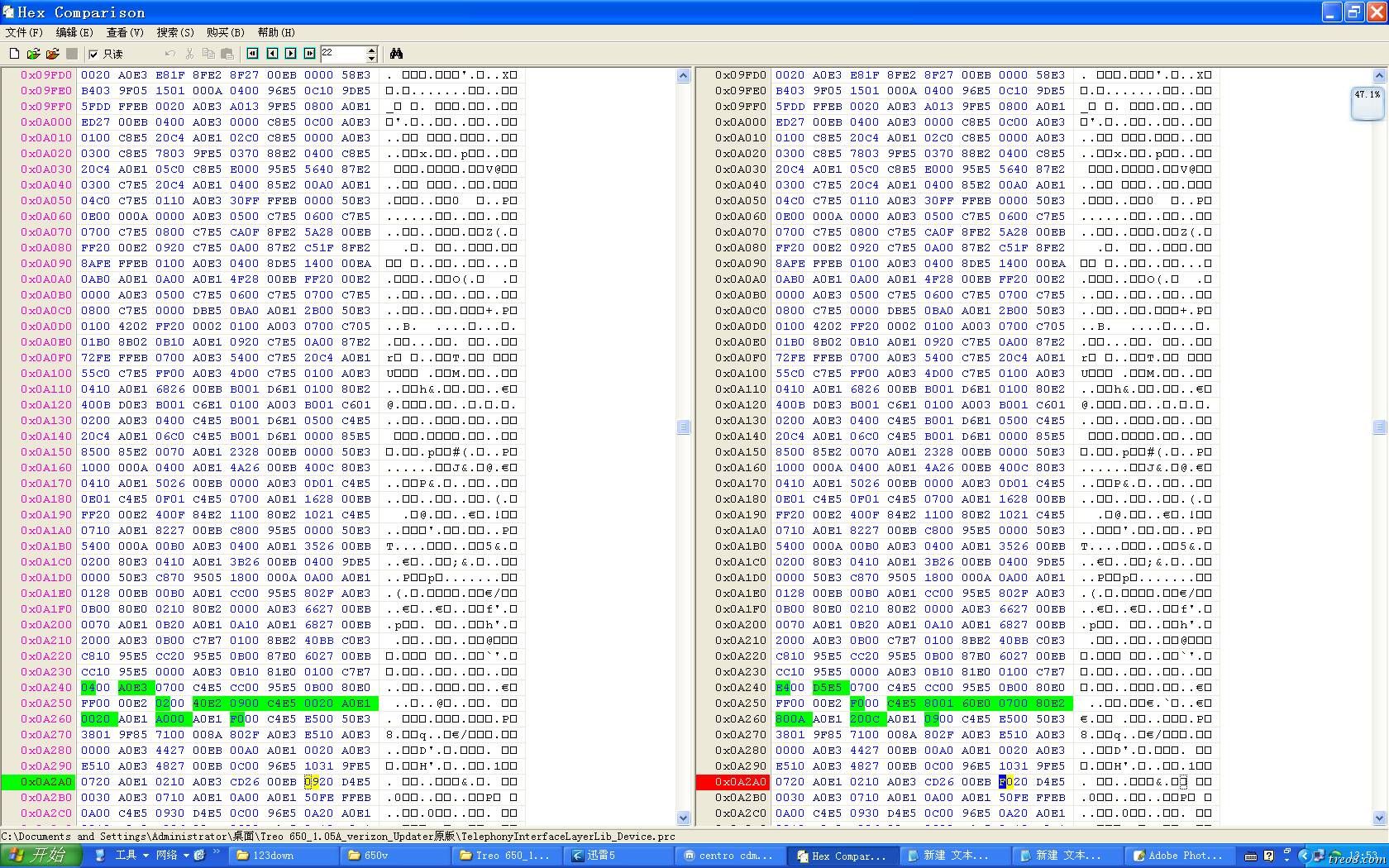Open first file with the green folder icon
This screenshot has height=868, width=1389.
tap(33, 54)
